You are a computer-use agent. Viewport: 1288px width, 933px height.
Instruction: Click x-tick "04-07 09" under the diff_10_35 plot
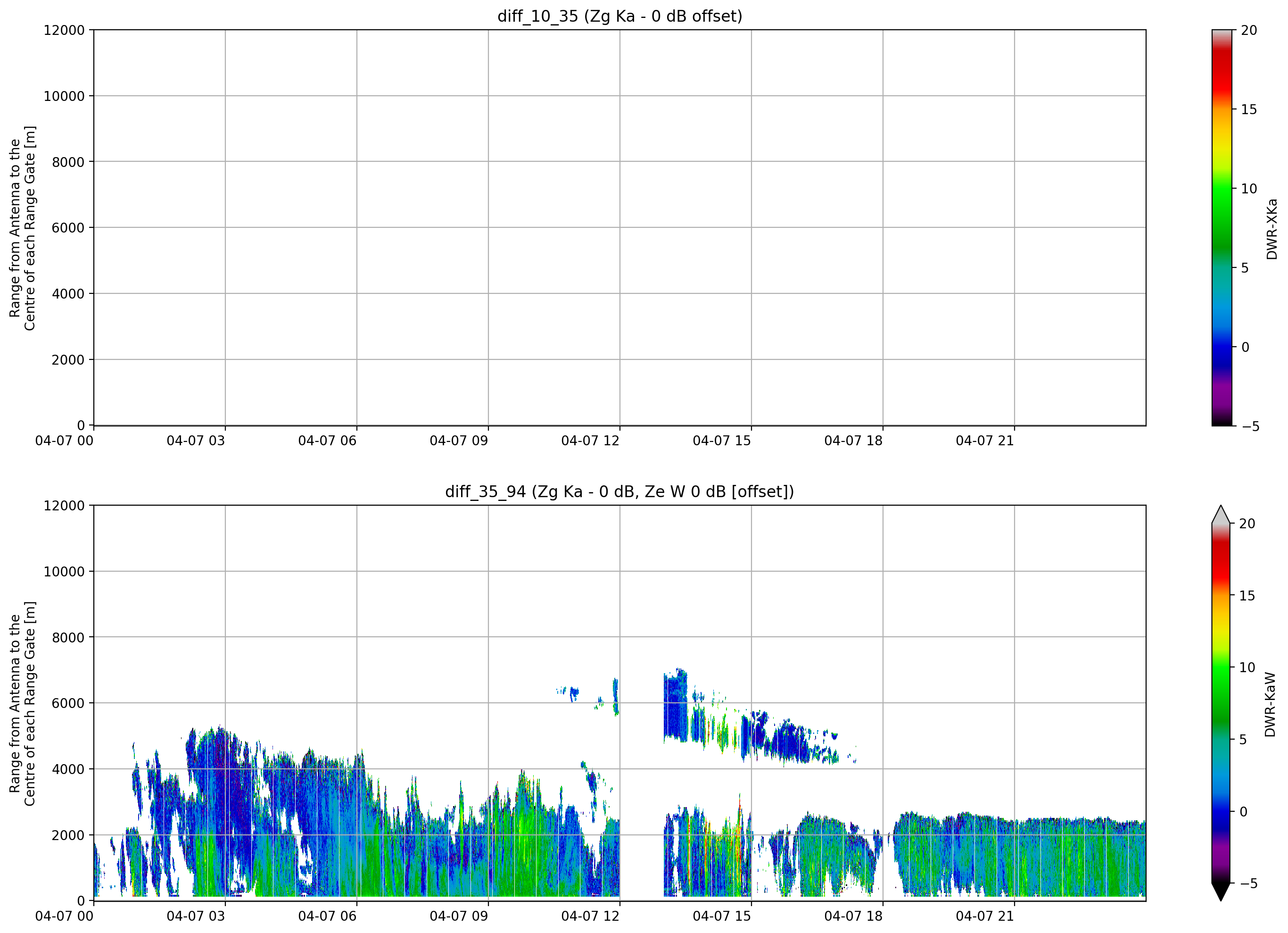[x=459, y=441]
